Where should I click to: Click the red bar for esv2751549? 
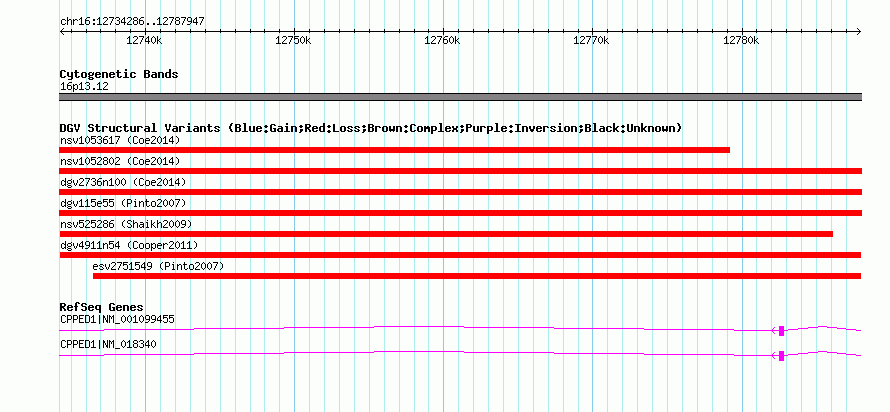[477, 276]
